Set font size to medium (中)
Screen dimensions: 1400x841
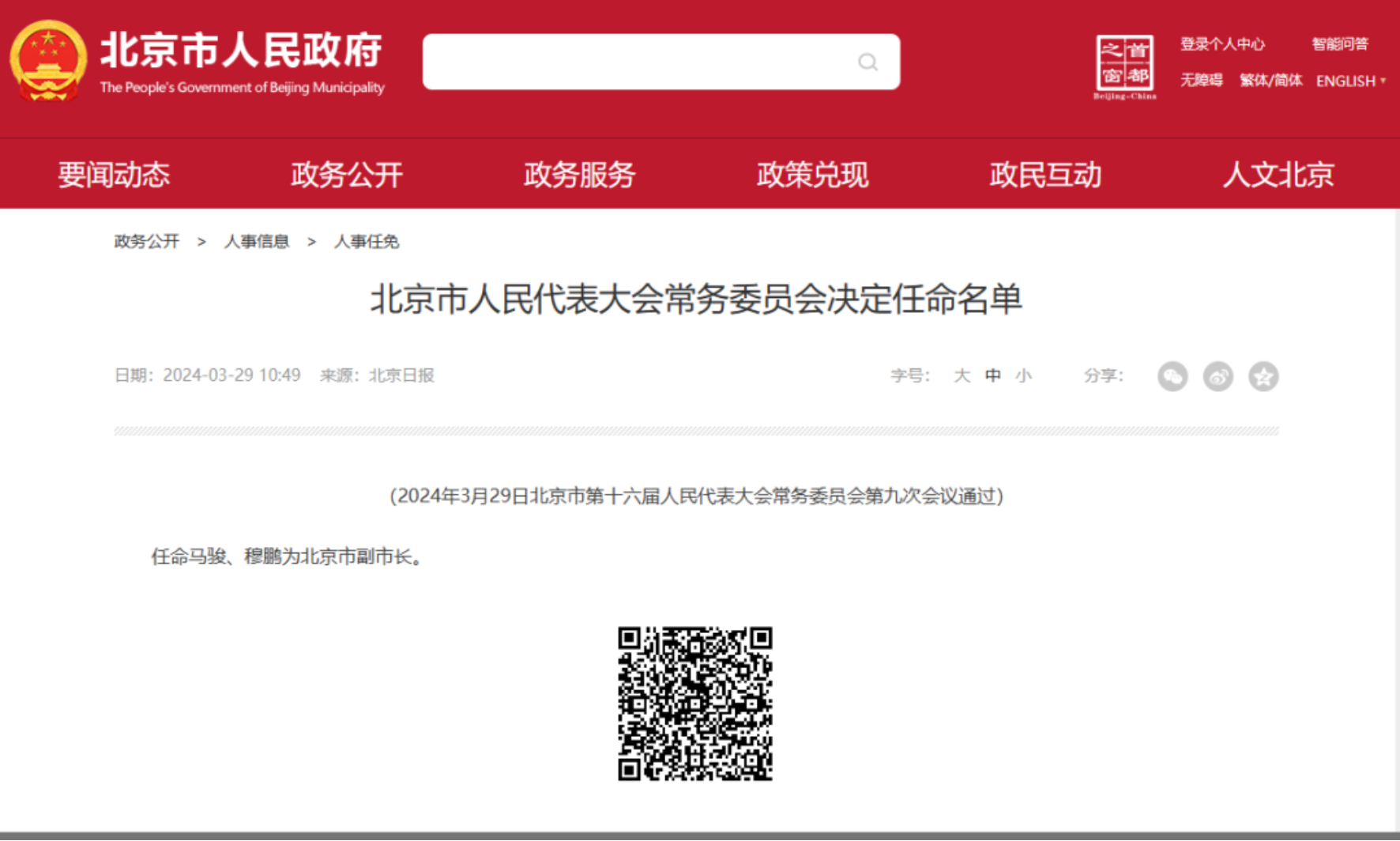[x=993, y=375]
